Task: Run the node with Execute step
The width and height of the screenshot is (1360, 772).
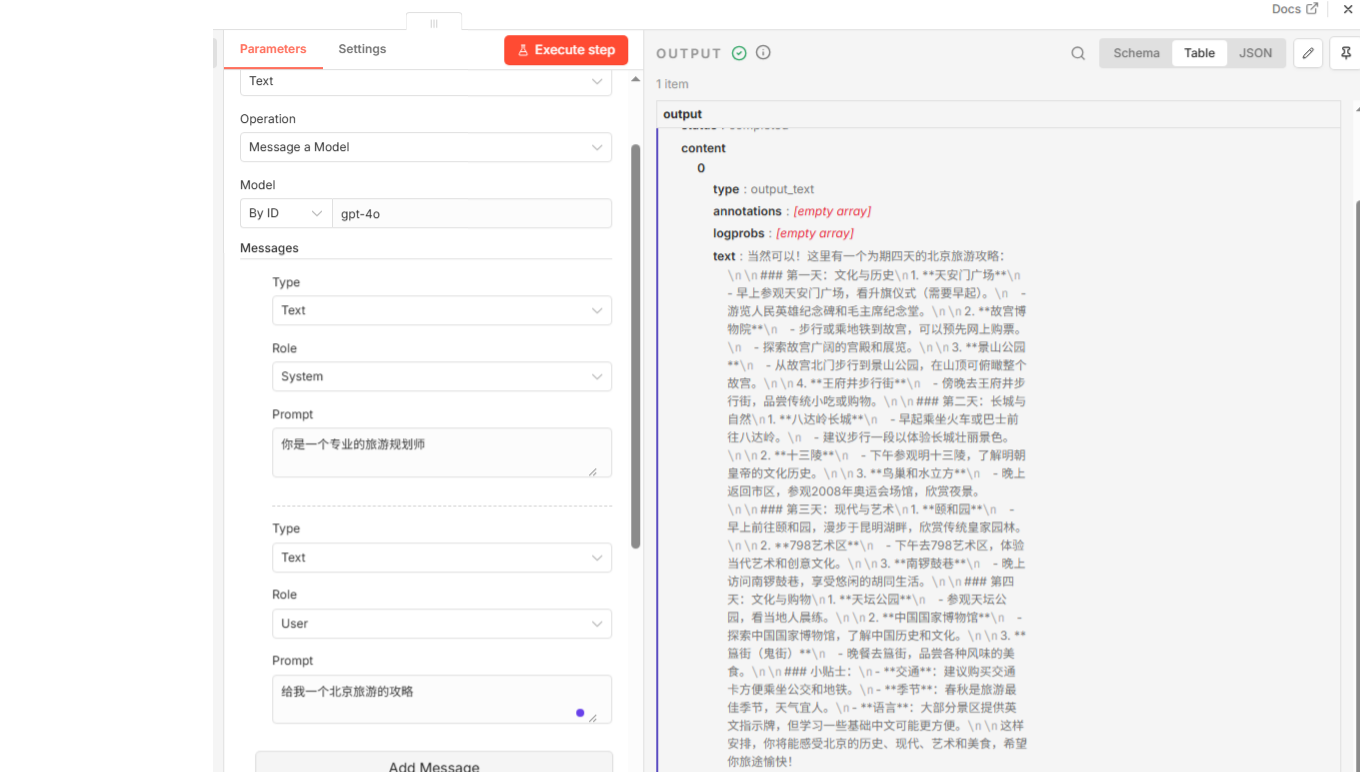Action: 566,50
